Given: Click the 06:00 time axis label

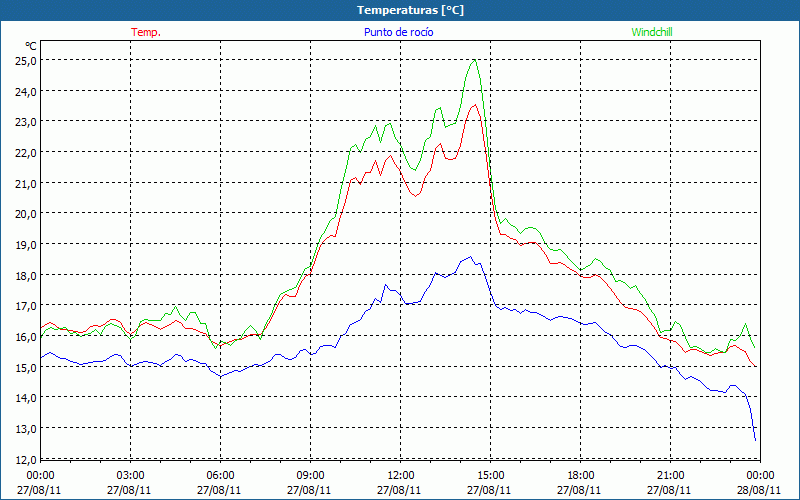Looking at the screenshot, I should tap(220, 476).
